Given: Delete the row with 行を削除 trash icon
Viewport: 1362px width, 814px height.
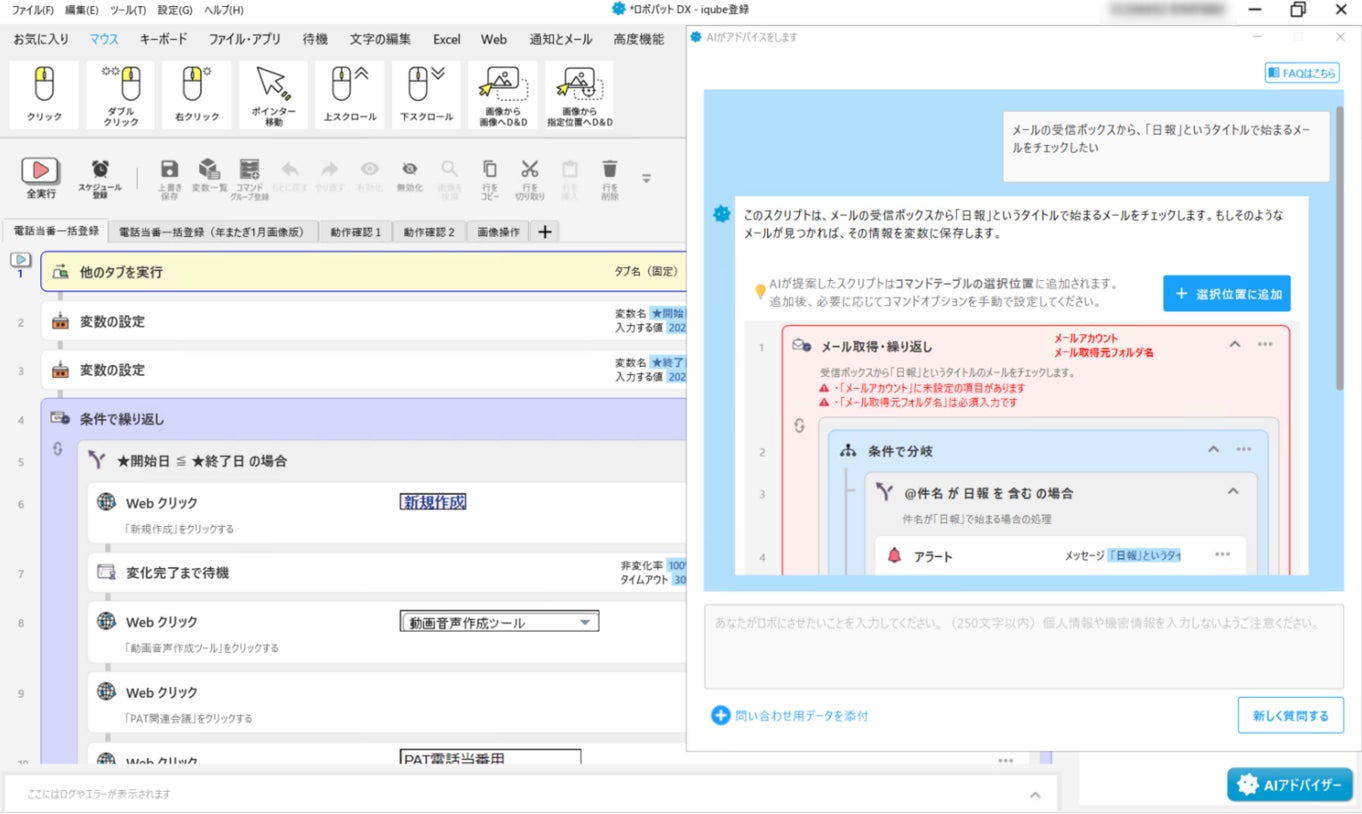Looking at the screenshot, I should [610, 178].
